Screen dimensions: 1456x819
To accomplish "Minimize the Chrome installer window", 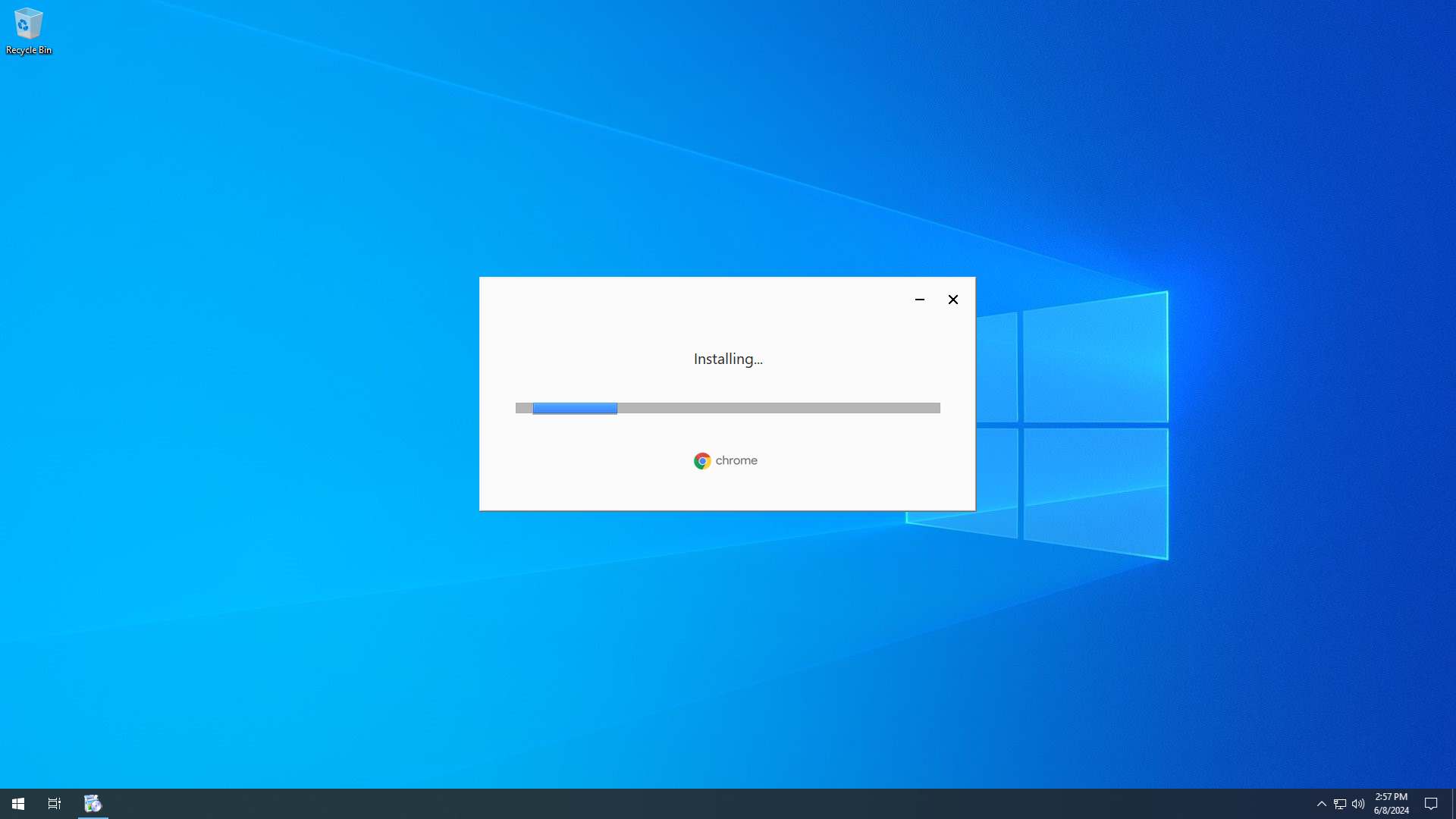I will tap(920, 300).
